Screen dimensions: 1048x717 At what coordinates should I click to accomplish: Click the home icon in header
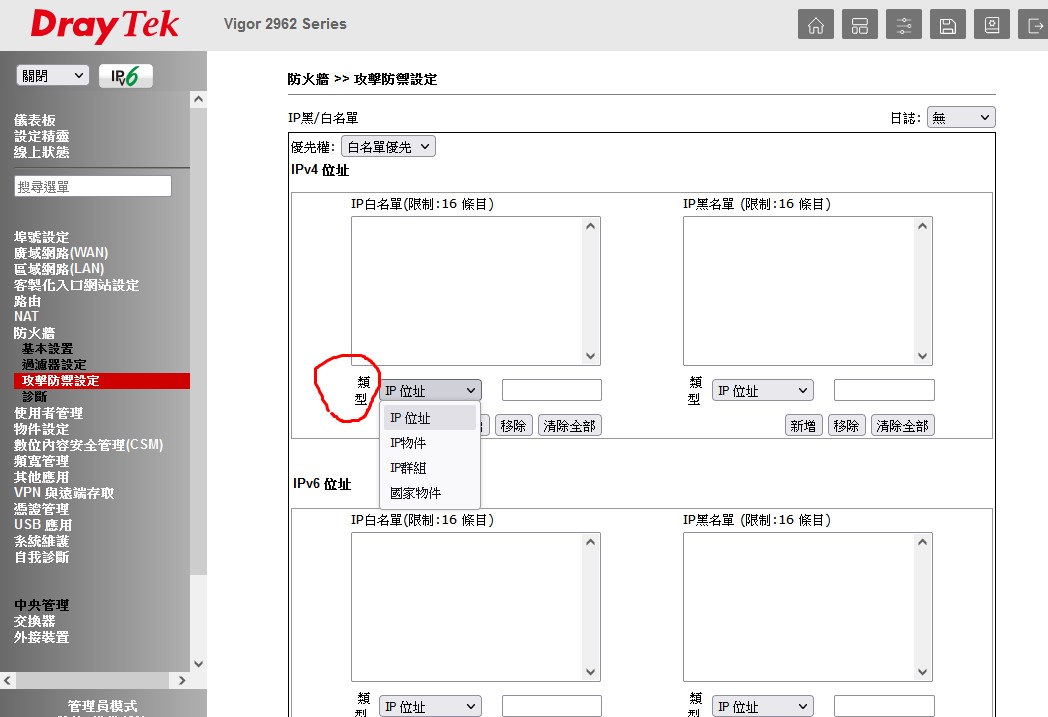coord(815,25)
